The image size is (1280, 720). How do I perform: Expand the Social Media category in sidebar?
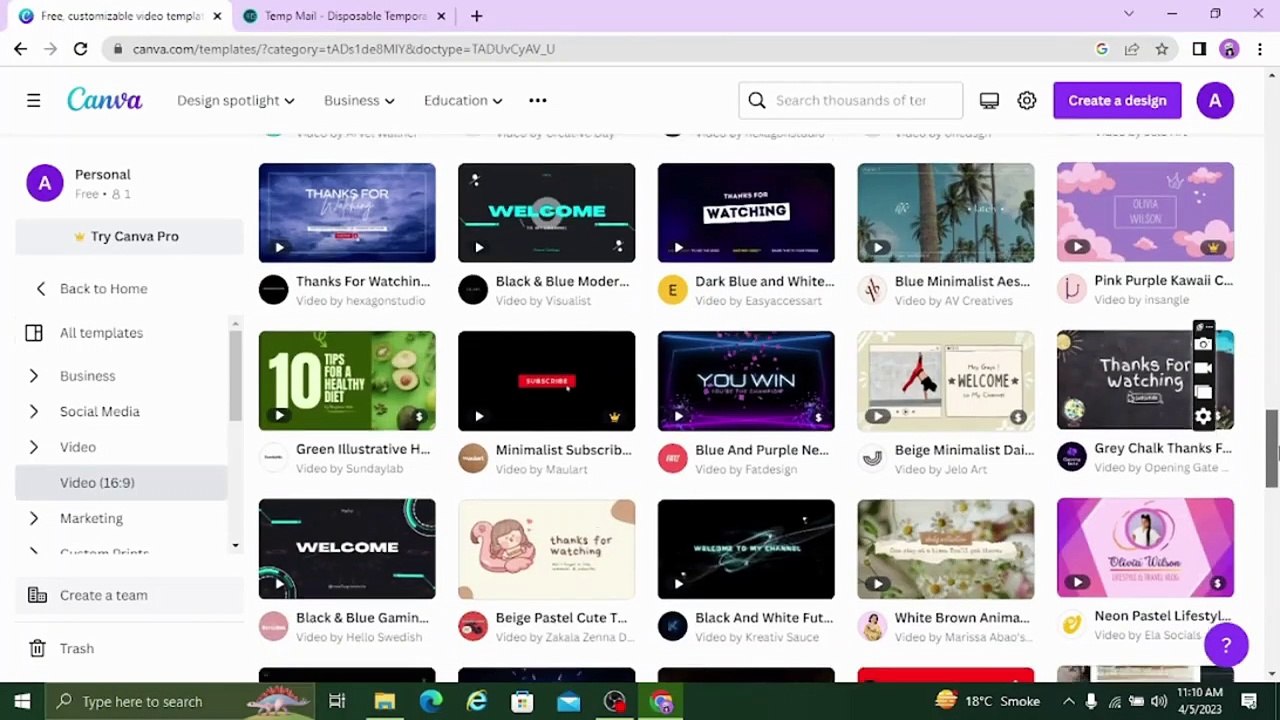pos(34,411)
